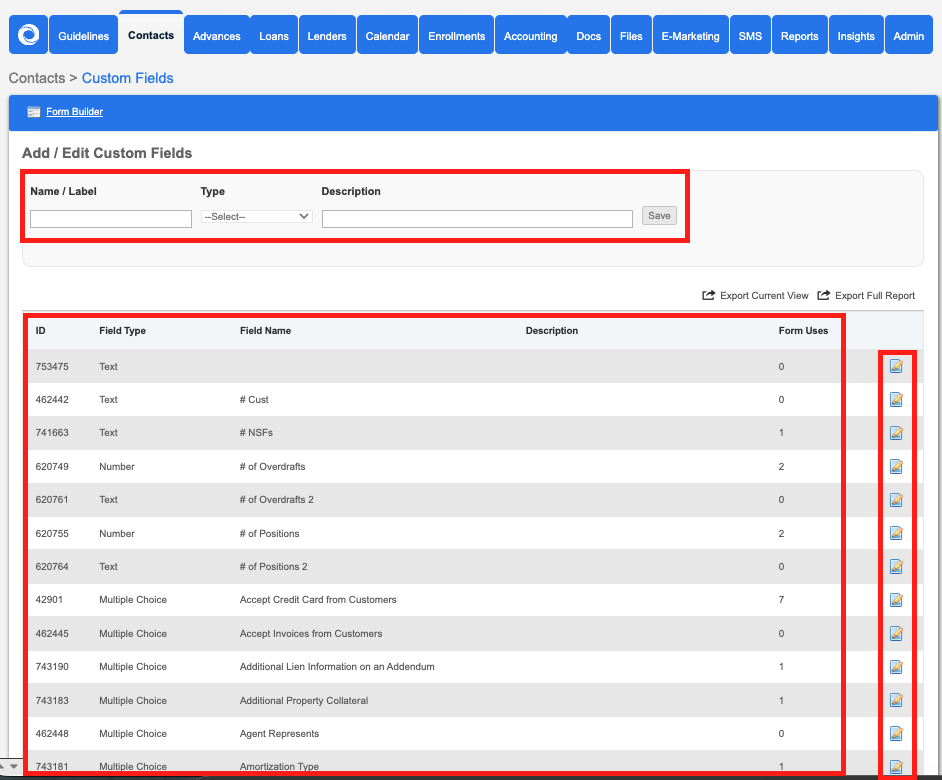
Task: Click the ID cell 743190
Action: coord(52,666)
